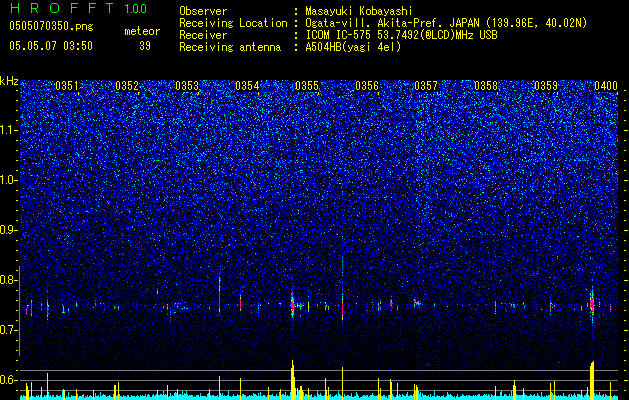This screenshot has width=629, height=400.
Task: Click the 0352 time marker
Action: (127, 86)
